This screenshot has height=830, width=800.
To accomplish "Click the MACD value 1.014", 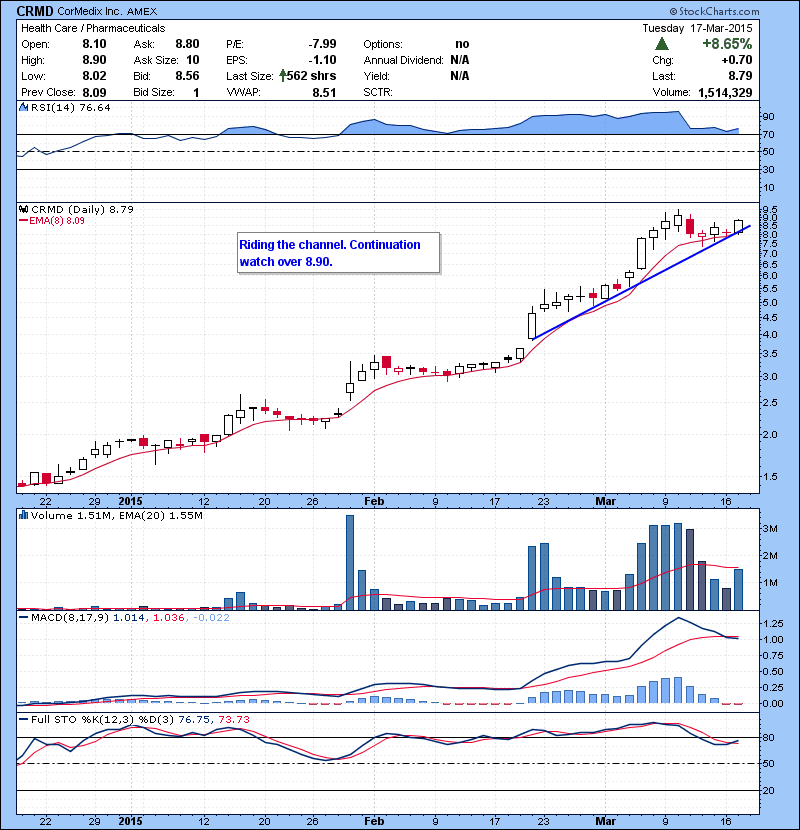I will pyautogui.click(x=129, y=617).
